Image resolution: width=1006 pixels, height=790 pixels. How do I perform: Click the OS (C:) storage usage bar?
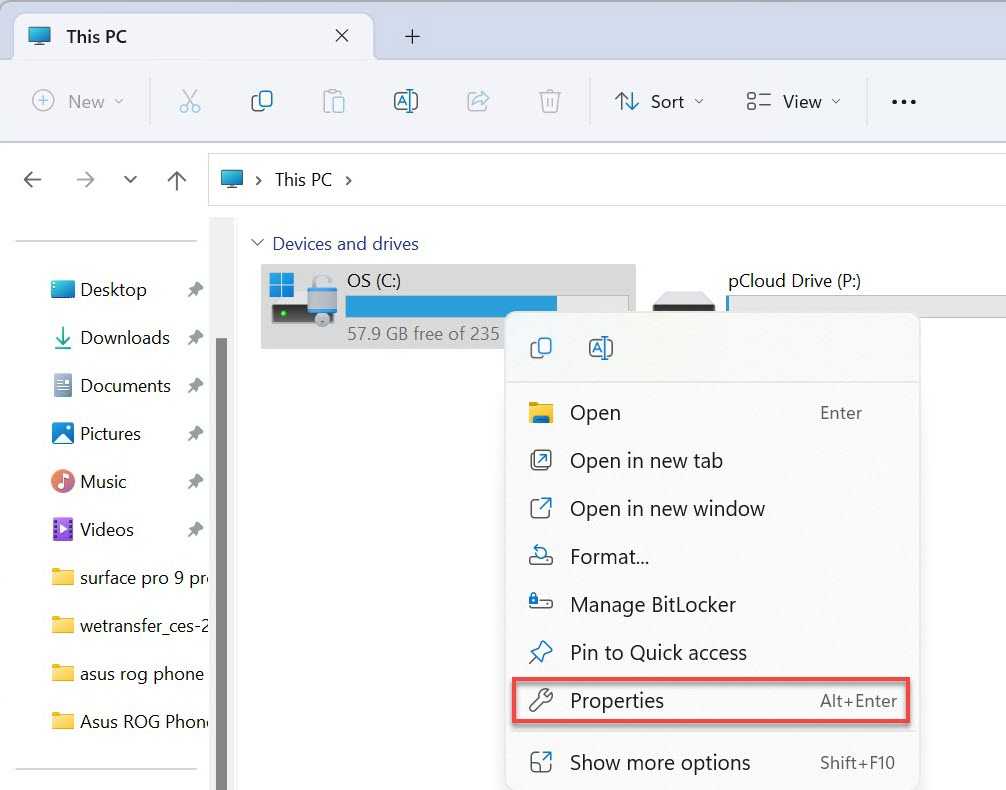coord(487,304)
